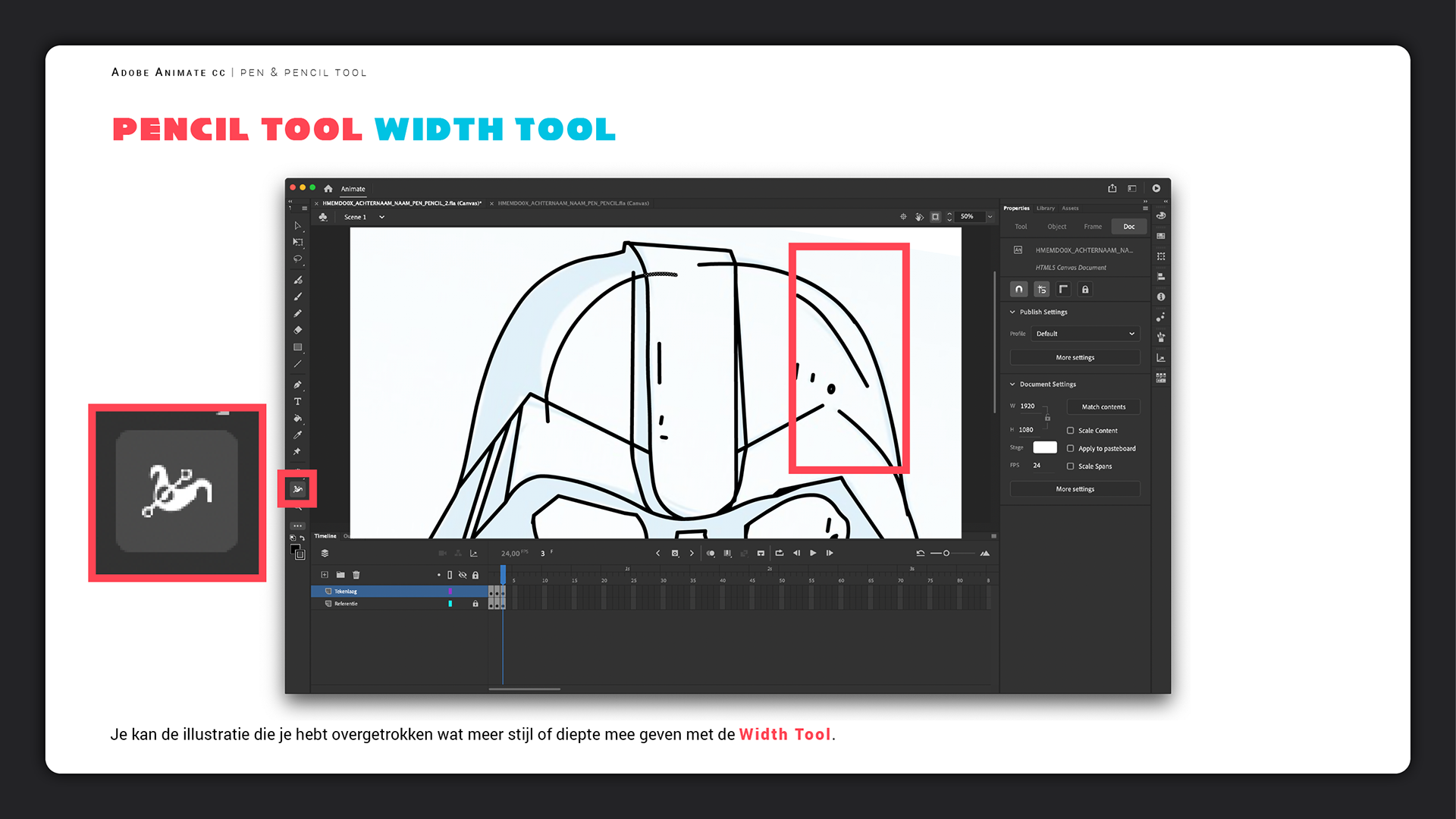
Task: Select the Eyedropper tool
Action: pyautogui.click(x=297, y=435)
